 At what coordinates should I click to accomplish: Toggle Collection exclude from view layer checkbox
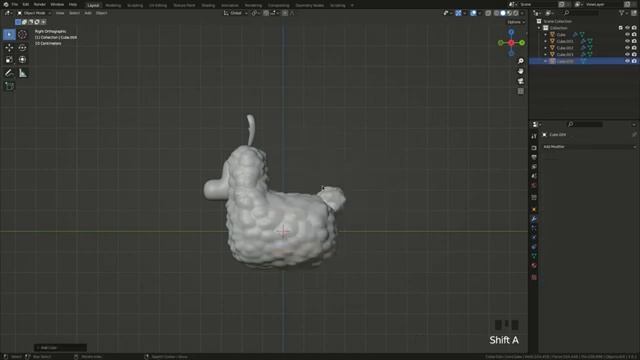[x=621, y=28]
